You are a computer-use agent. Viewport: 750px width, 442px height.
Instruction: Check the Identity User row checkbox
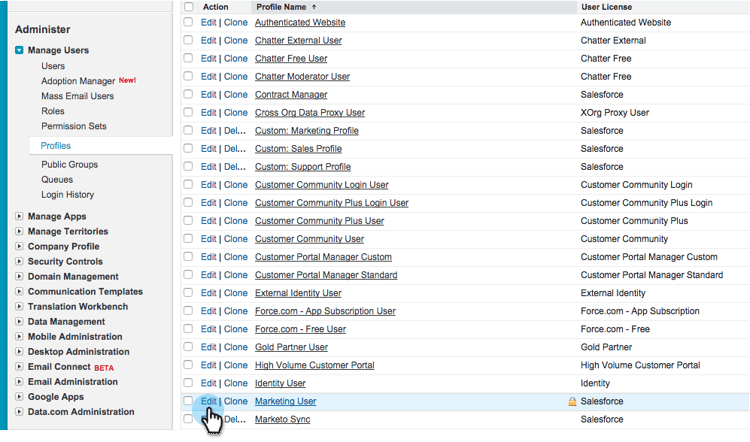pos(188,383)
